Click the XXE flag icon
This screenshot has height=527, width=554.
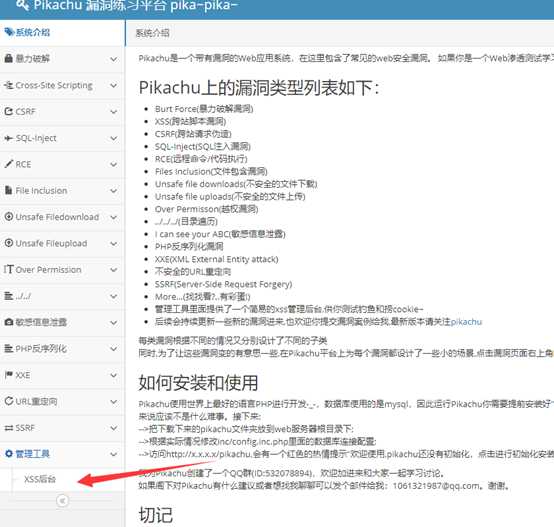click(8, 375)
